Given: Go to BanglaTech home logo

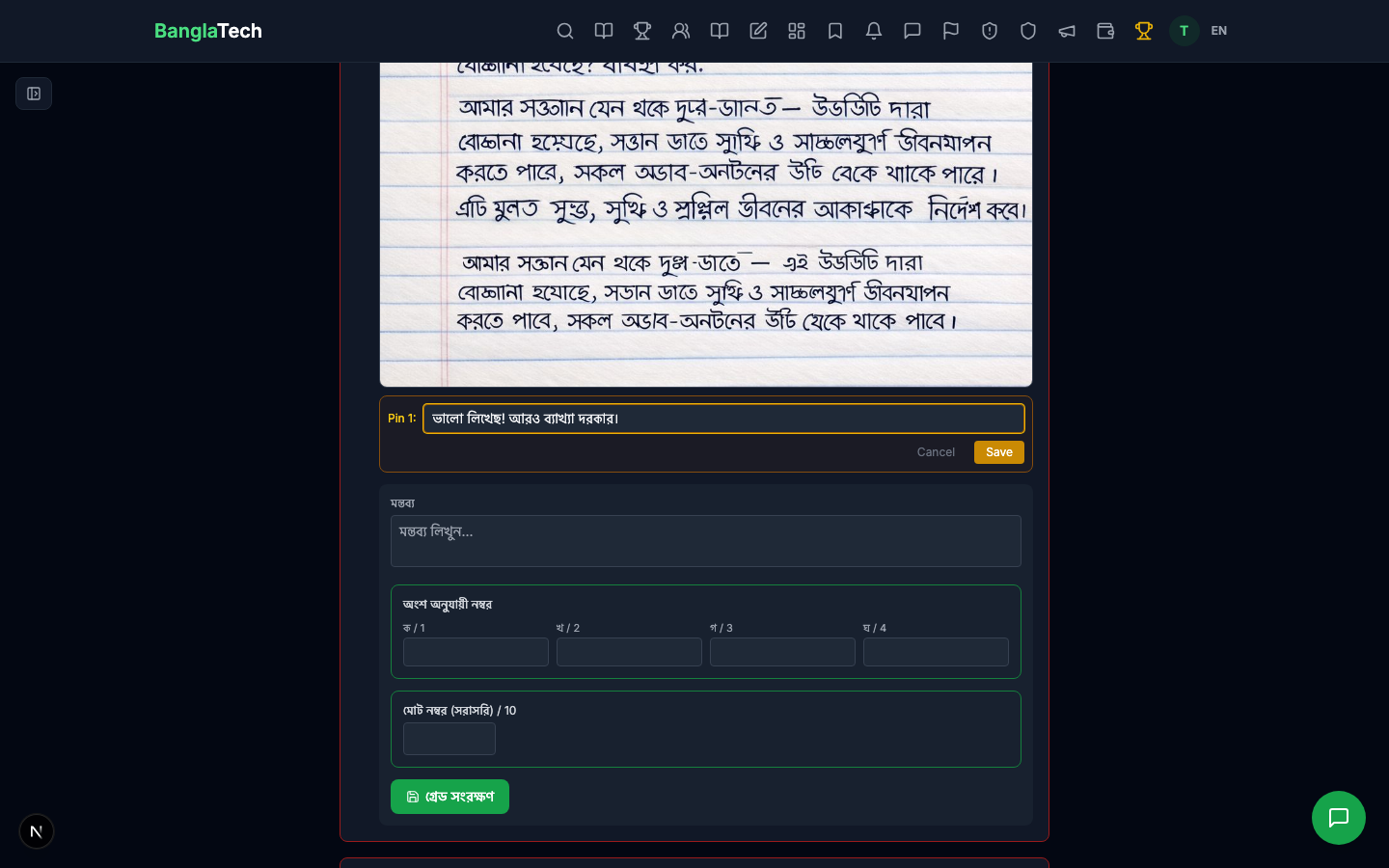Looking at the screenshot, I should coord(208,31).
